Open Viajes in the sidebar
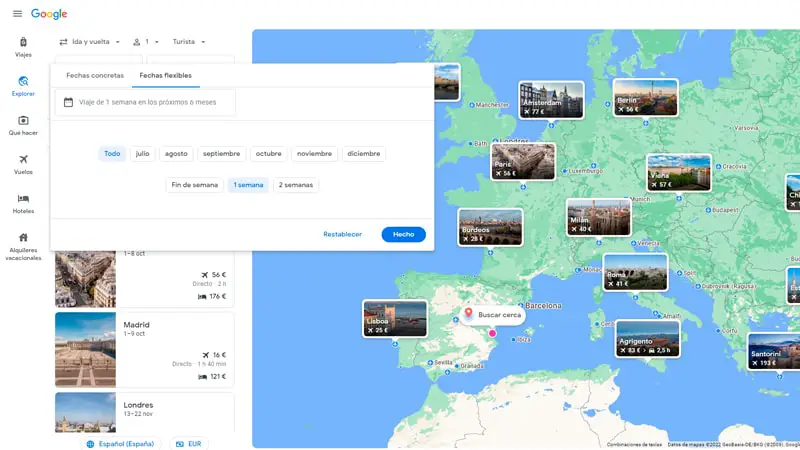This screenshot has width=800, height=450. click(23, 47)
